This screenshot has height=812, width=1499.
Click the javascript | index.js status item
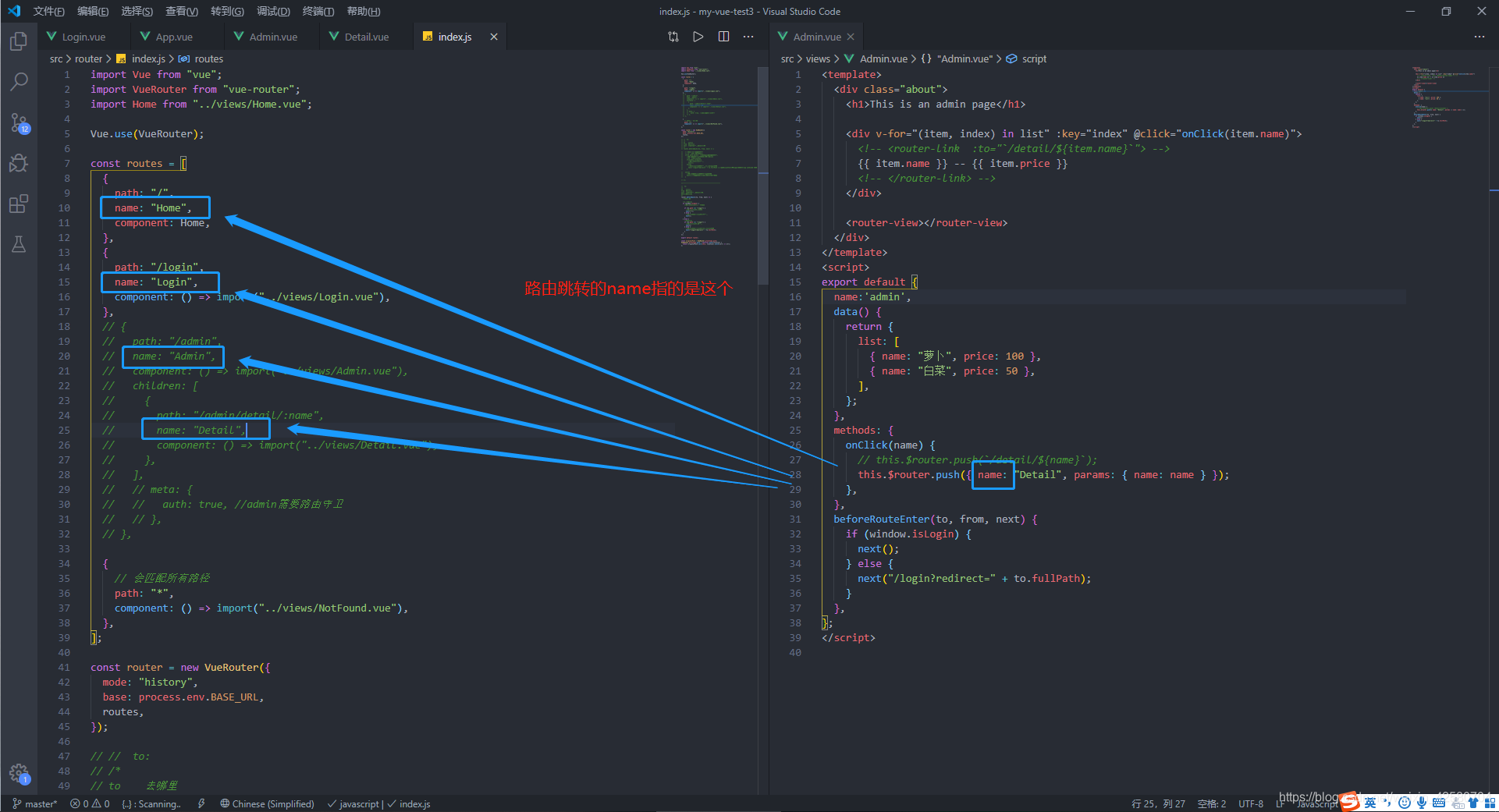(x=379, y=803)
